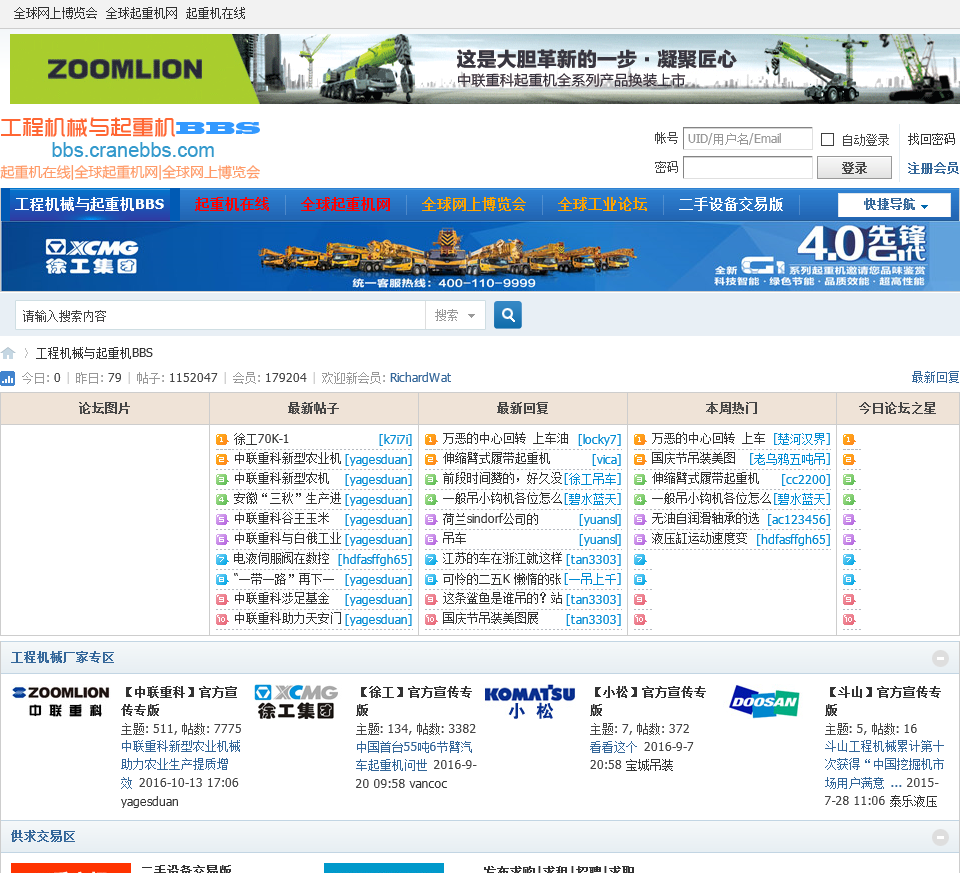Open 【小松】官方宣传专版 forum

(648, 701)
